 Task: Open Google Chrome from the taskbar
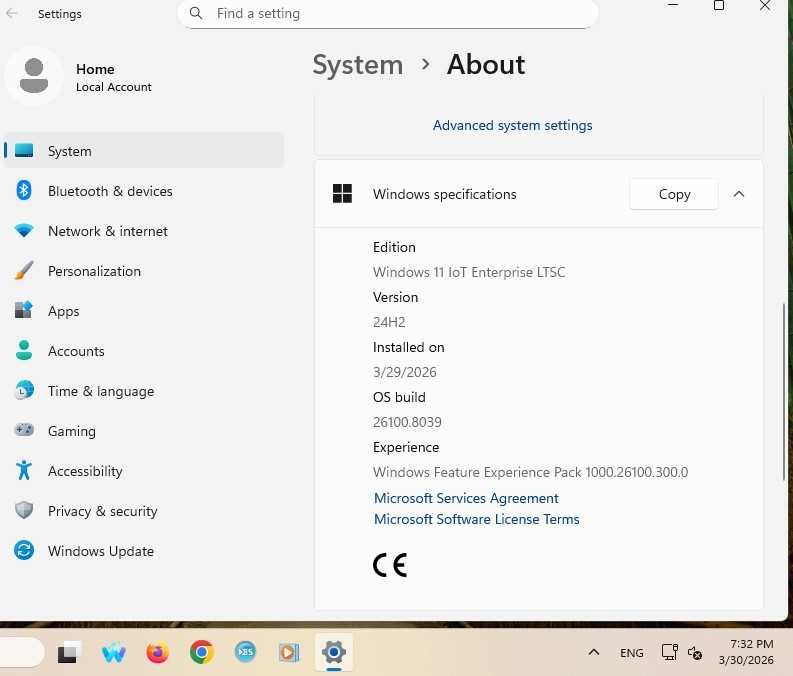click(x=201, y=652)
